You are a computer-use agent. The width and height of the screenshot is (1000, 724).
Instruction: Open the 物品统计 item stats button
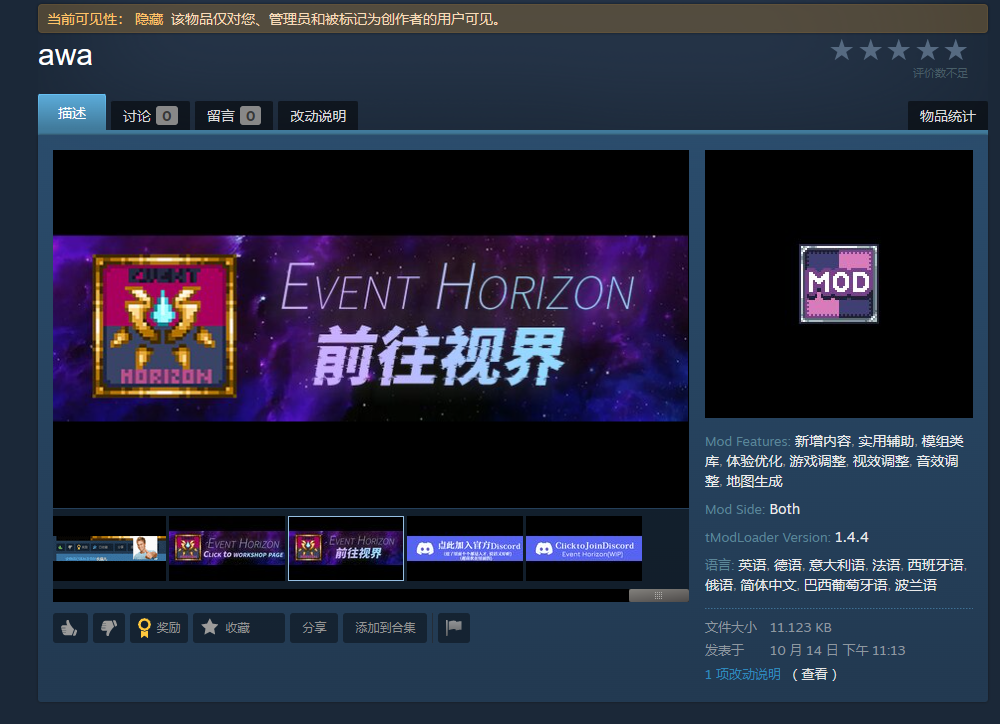(x=947, y=116)
